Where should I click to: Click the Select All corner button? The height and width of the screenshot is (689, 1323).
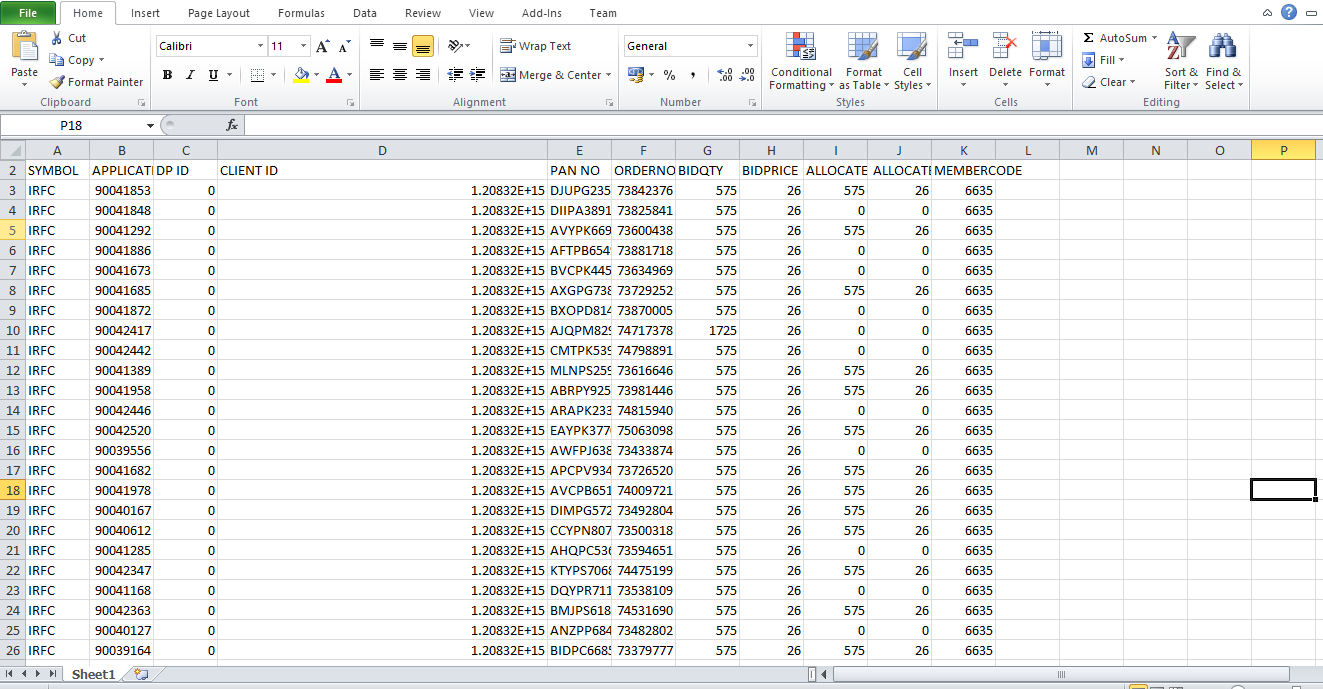13,150
